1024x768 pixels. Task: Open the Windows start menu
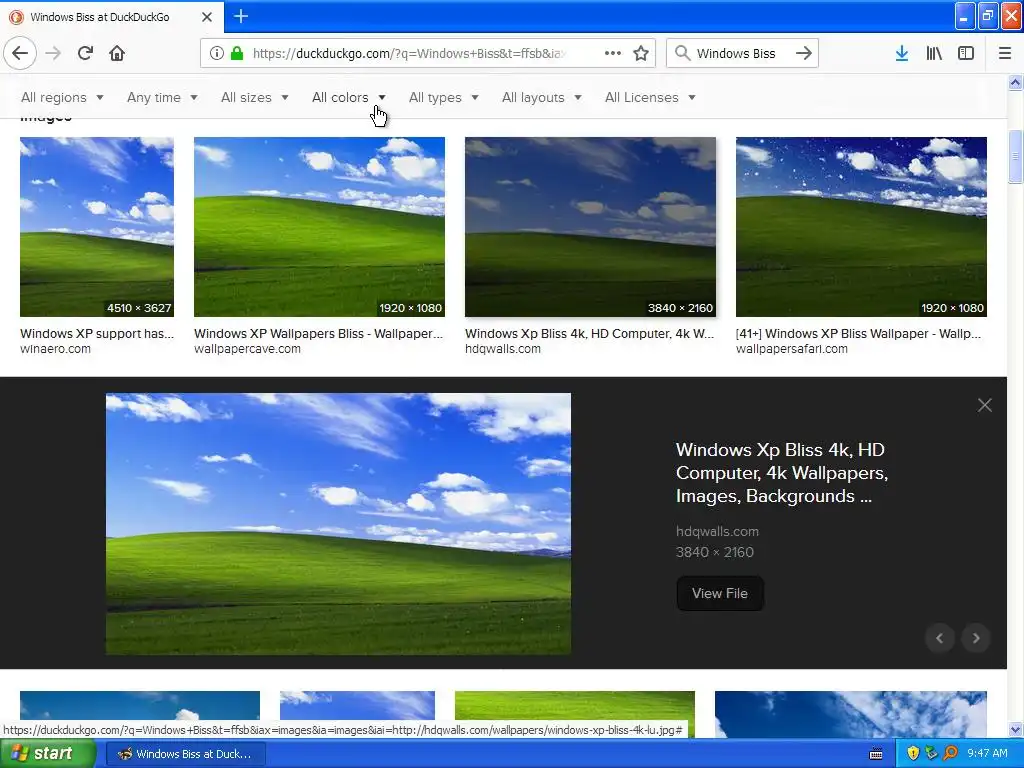[x=47, y=753]
